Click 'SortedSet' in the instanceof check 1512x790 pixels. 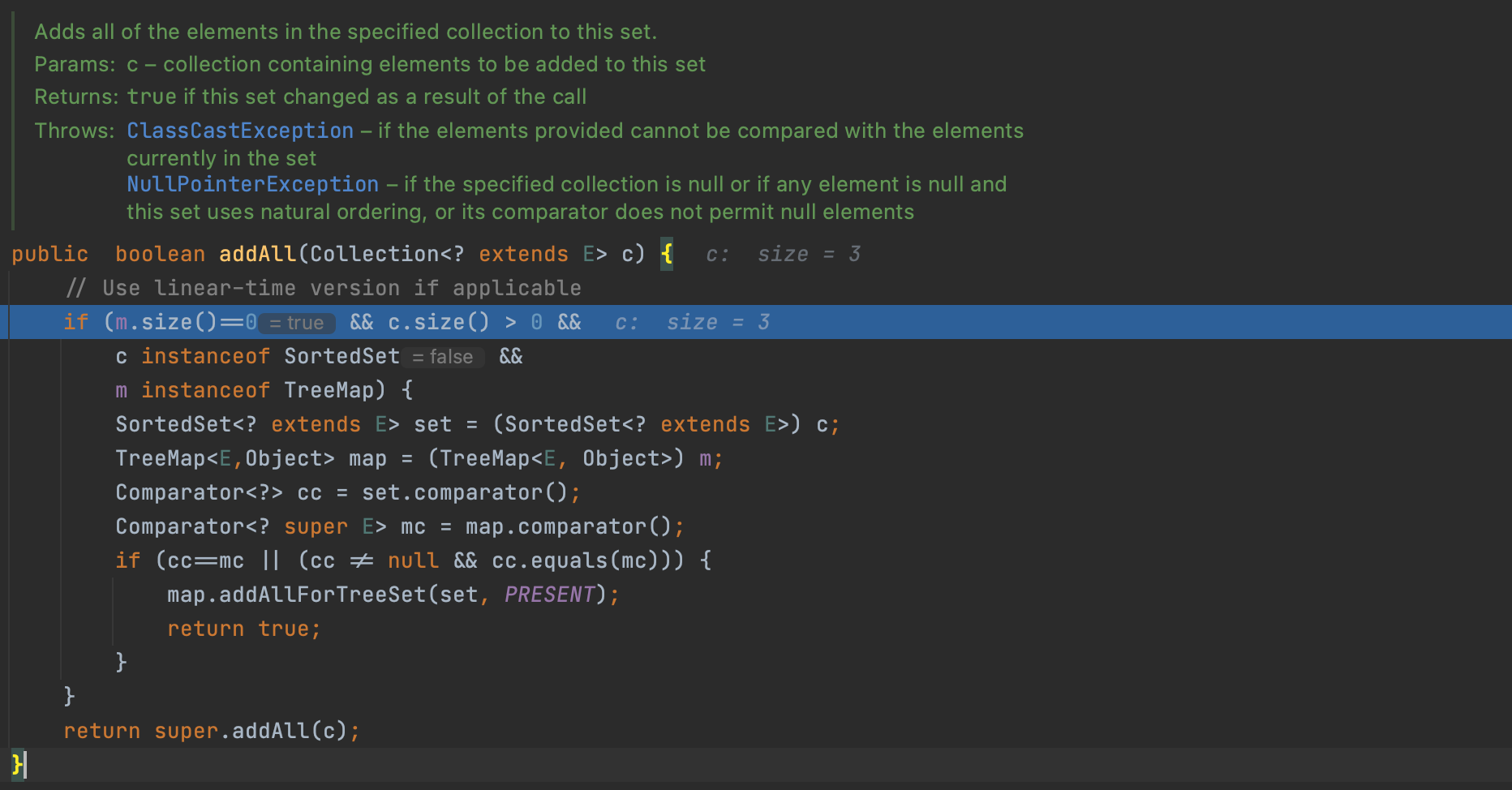coord(341,356)
